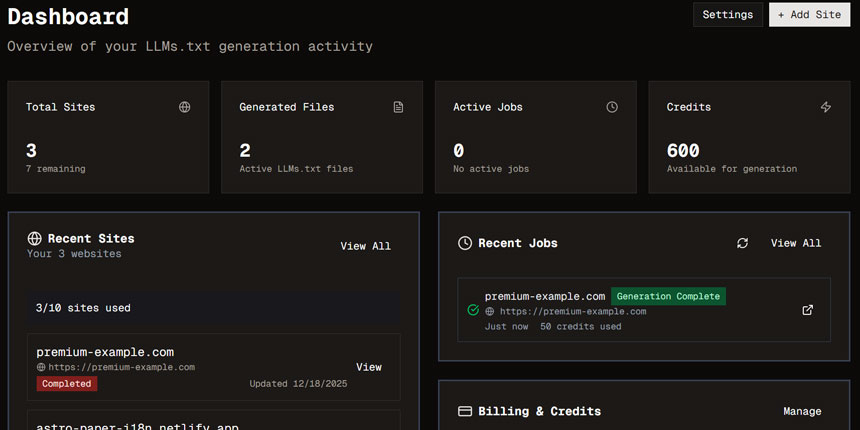The height and width of the screenshot is (430, 860).
Task: Click the globe icon in Total Sites card
Action: tap(185, 108)
